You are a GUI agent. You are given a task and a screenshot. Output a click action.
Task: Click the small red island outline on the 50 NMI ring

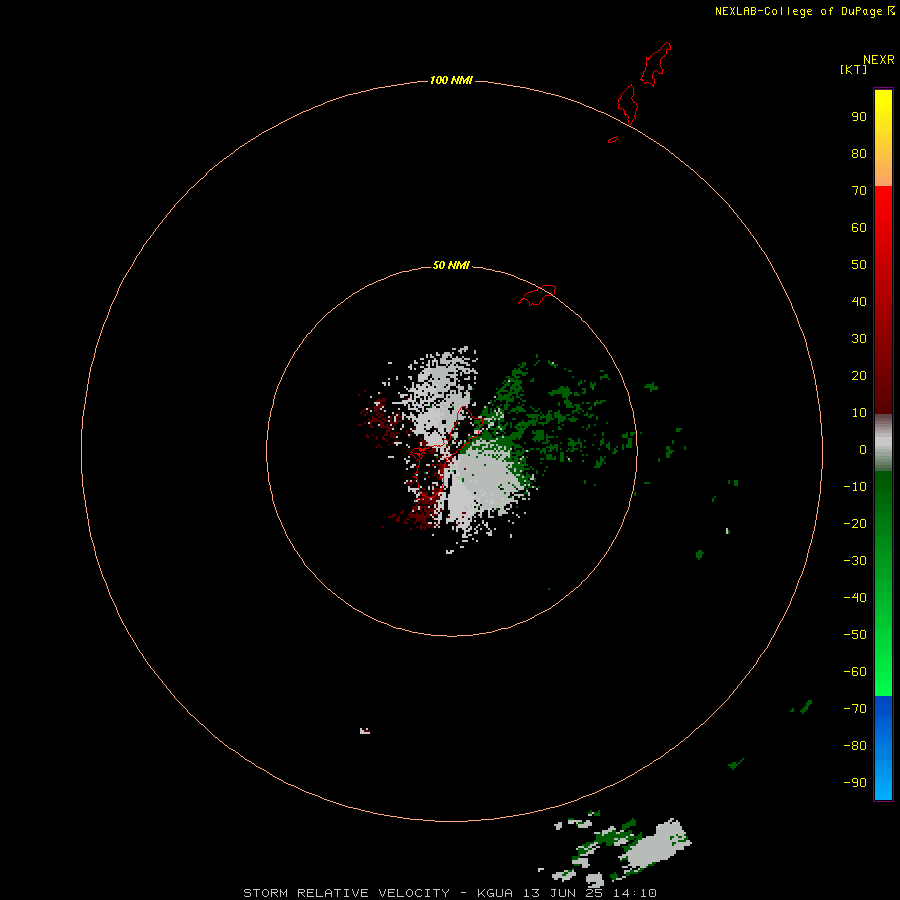(537, 295)
